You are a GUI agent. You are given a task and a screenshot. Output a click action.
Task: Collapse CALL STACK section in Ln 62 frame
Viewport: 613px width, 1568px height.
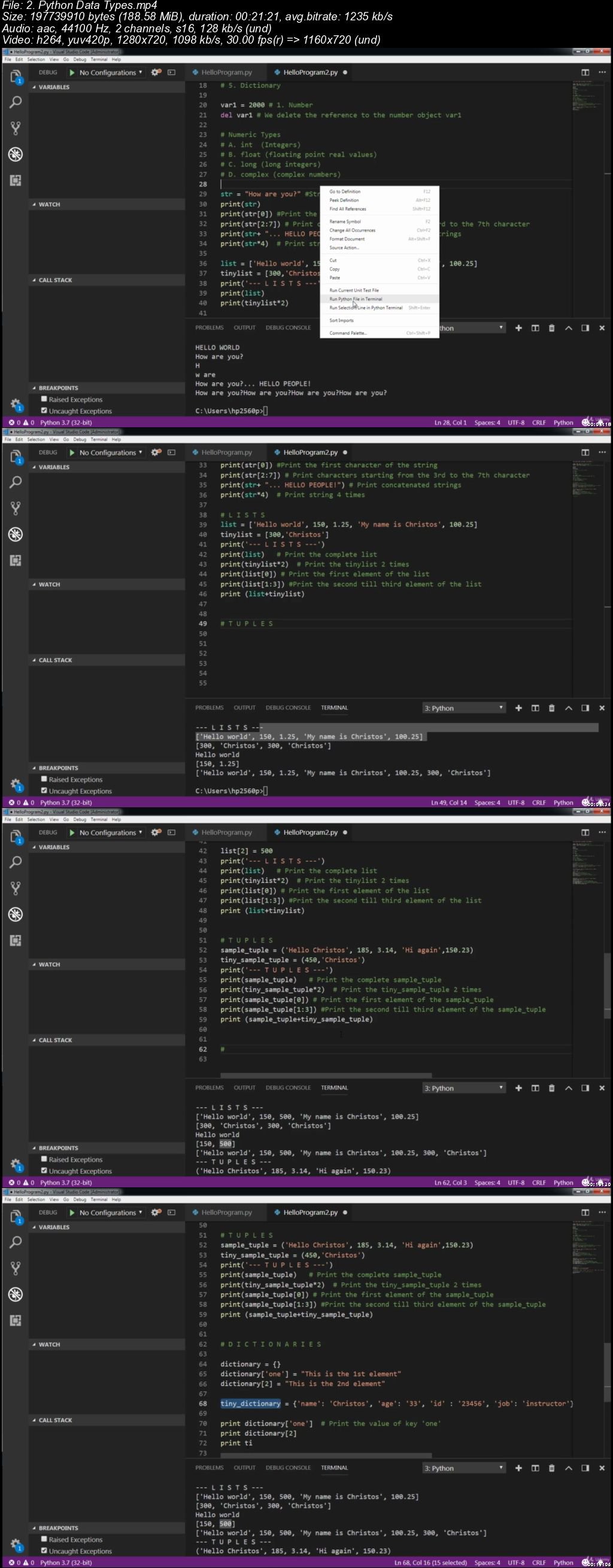[x=107, y=1040]
